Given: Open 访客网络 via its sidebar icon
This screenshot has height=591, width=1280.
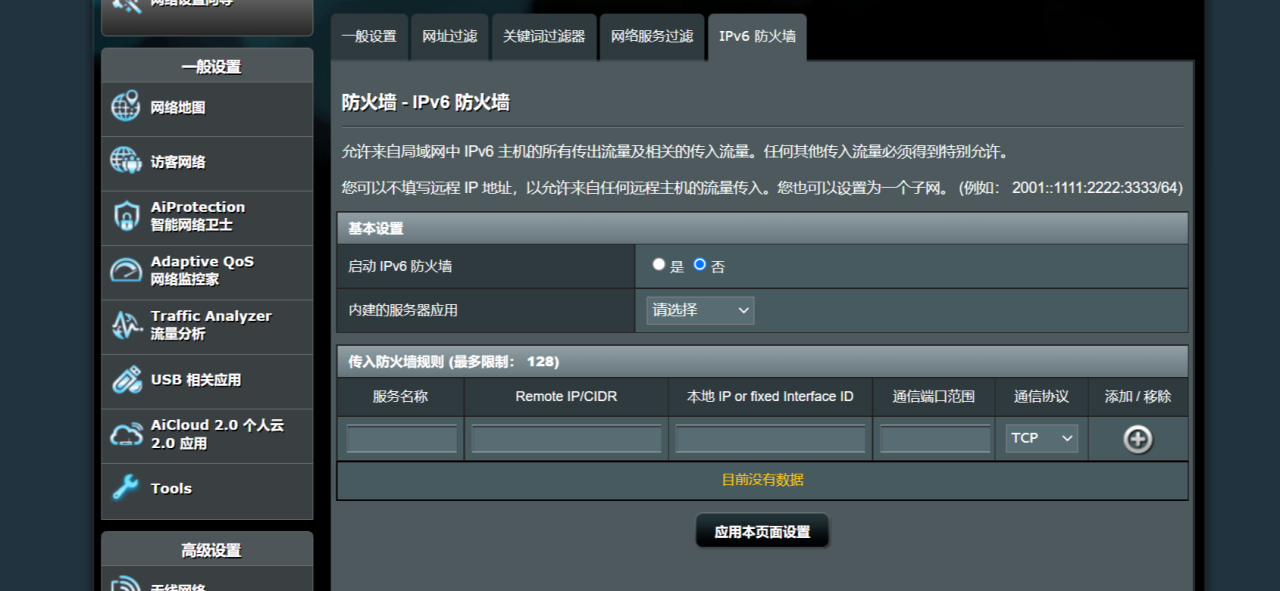Looking at the screenshot, I should tap(126, 161).
